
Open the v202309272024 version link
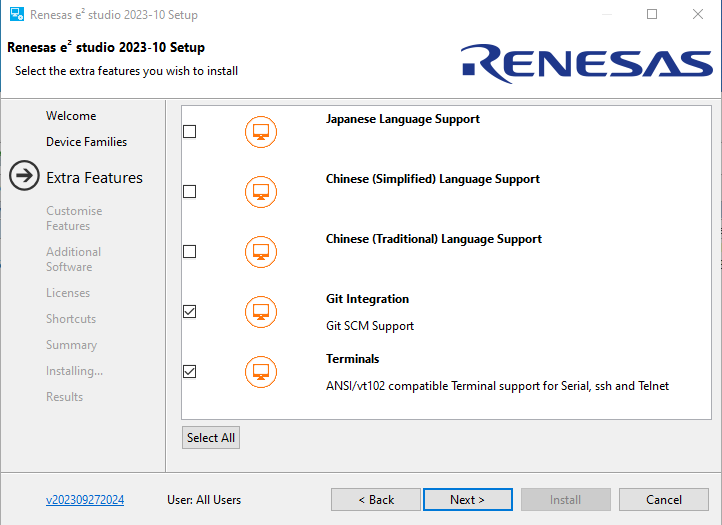pyautogui.click(x=85, y=500)
